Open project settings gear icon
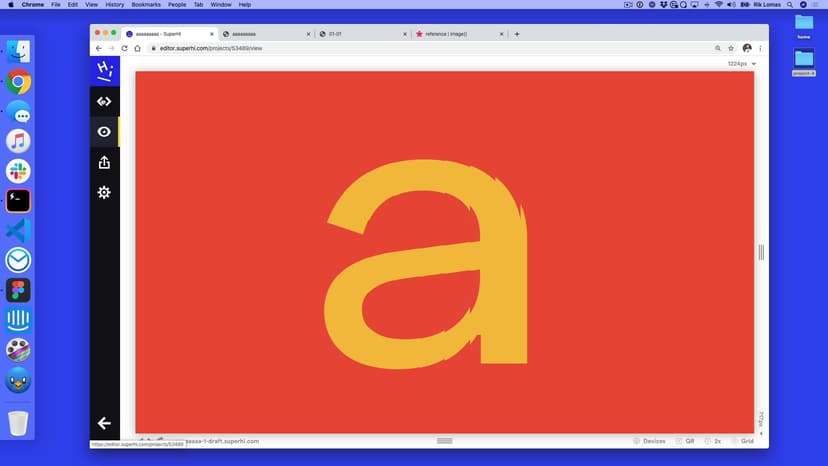Viewport: 828px width, 466px height. (104, 192)
